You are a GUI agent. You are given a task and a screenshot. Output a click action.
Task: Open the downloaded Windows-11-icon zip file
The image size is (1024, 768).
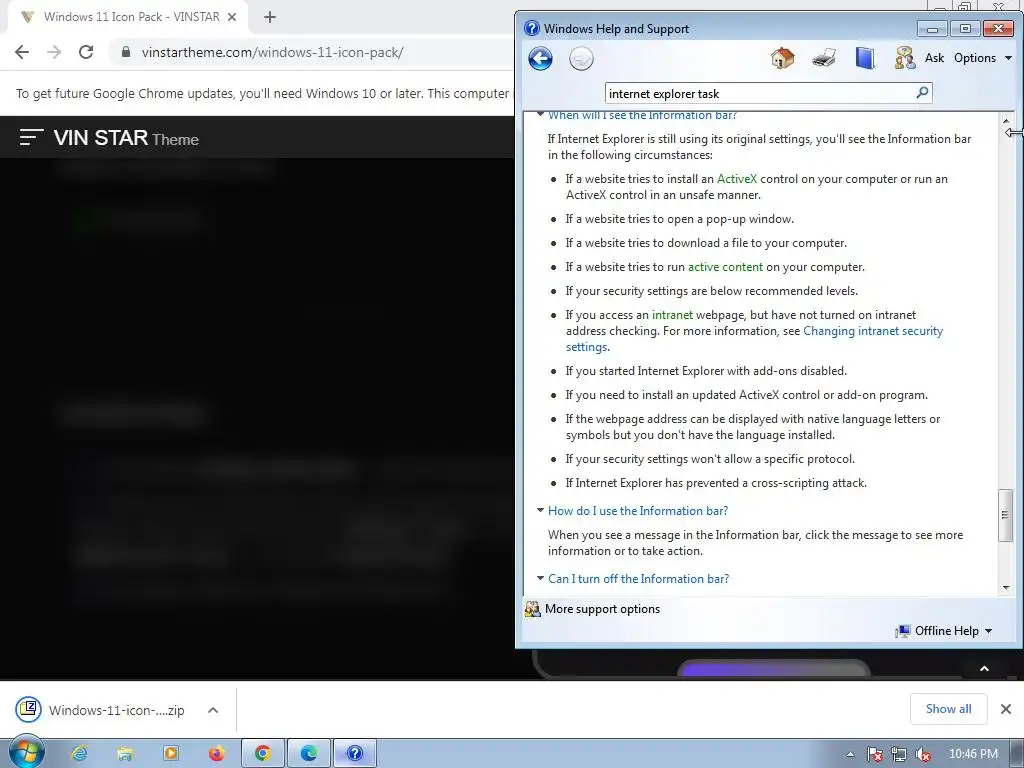click(101, 710)
